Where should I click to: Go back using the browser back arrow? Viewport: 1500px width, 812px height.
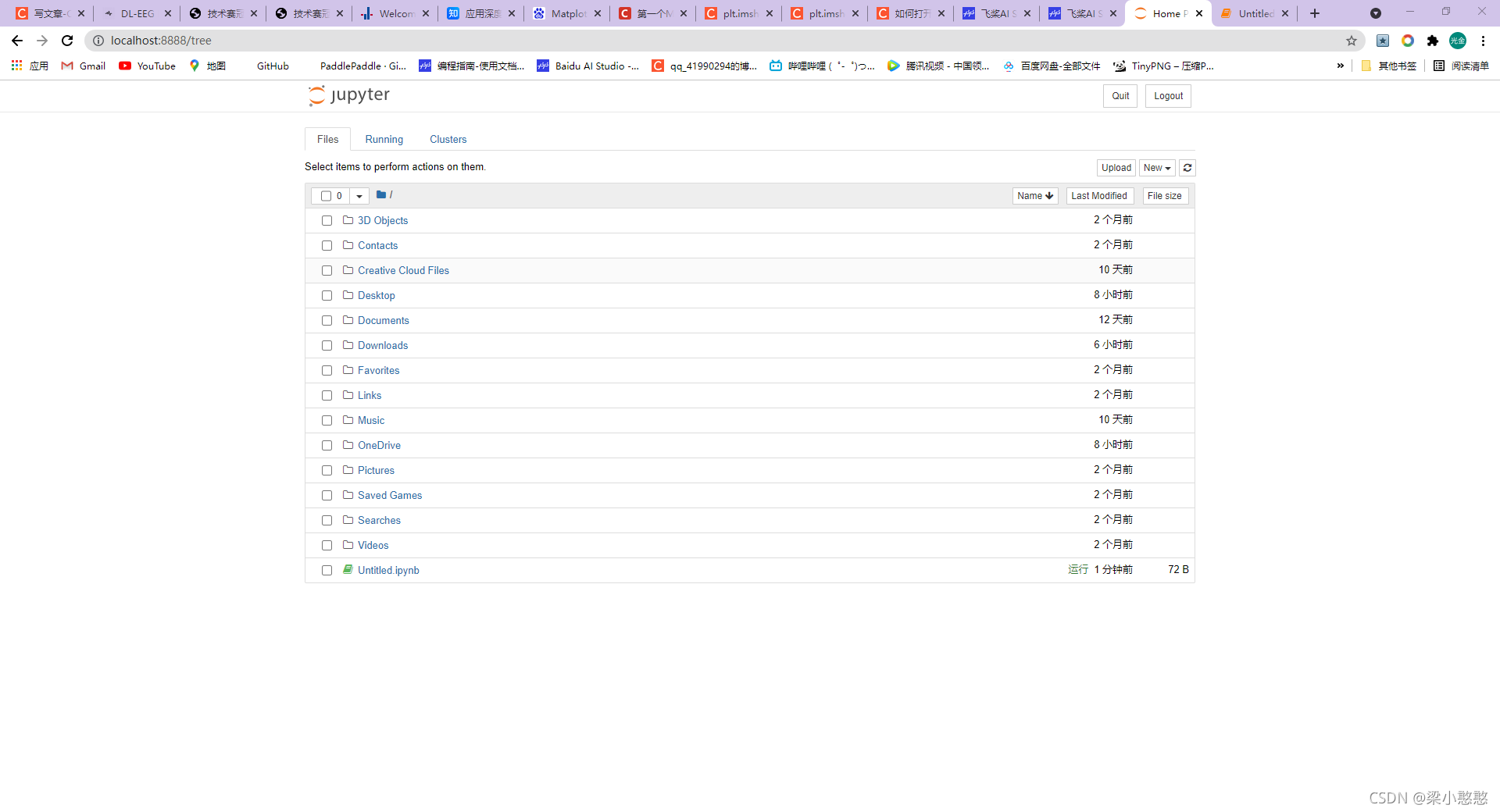pos(17,41)
